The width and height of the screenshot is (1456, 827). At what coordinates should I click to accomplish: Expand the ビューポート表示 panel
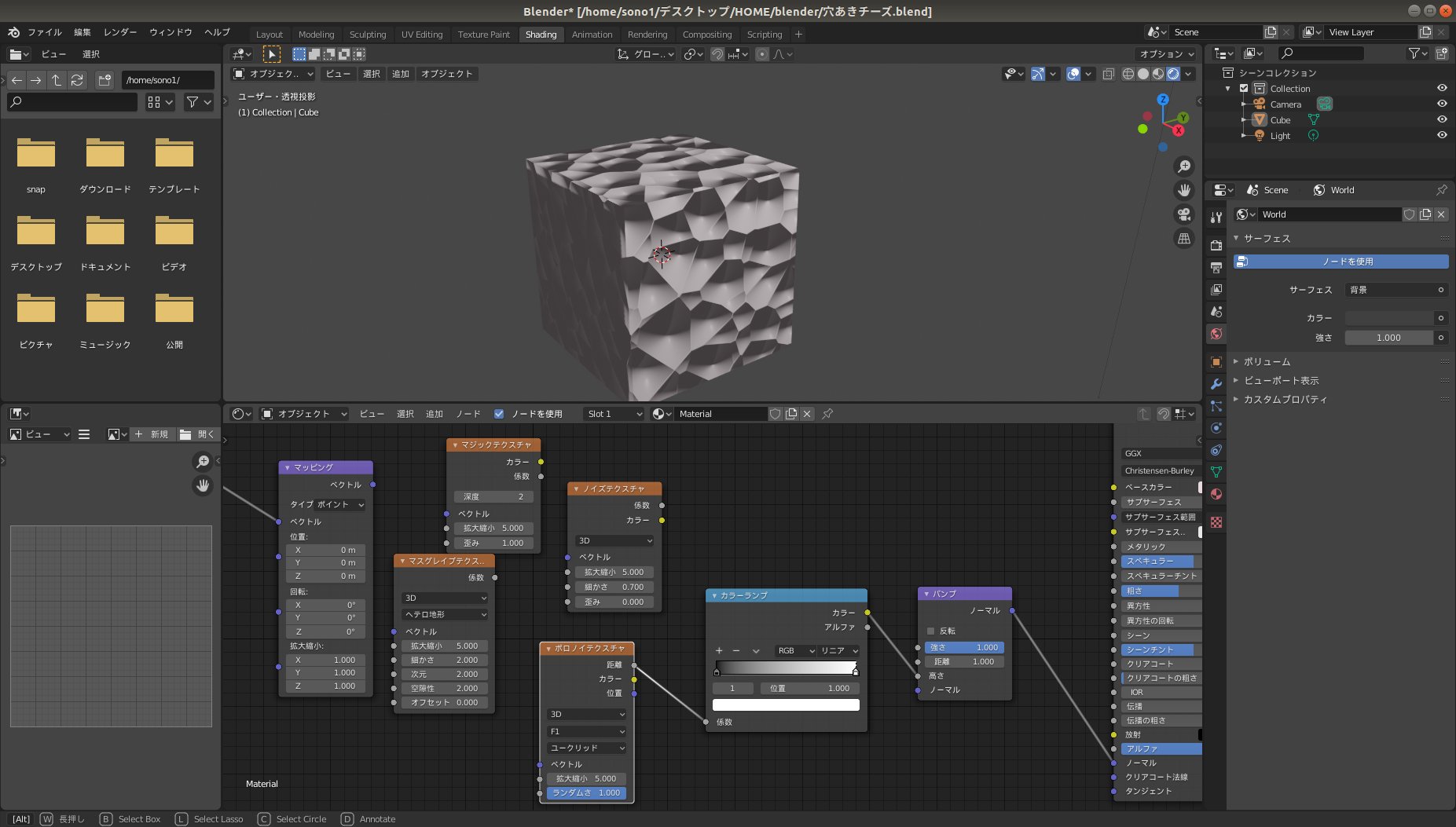pyautogui.click(x=1281, y=381)
